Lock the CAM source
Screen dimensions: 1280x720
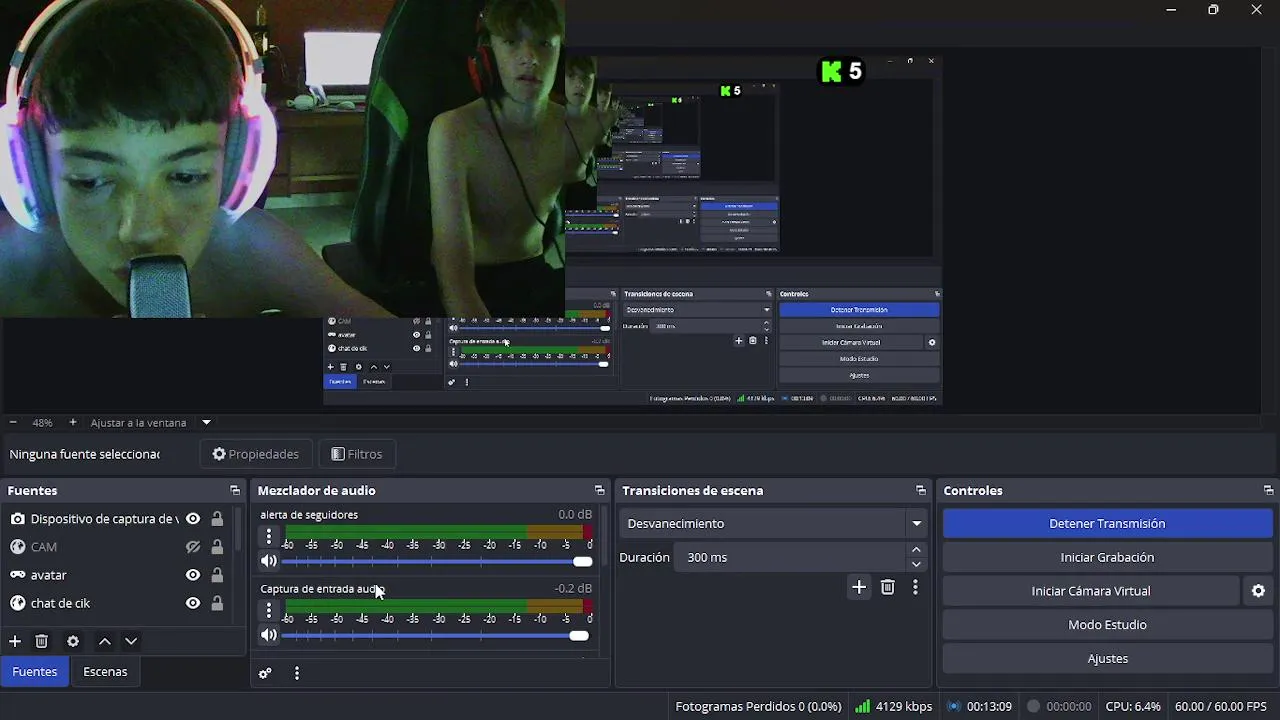(x=217, y=547)
